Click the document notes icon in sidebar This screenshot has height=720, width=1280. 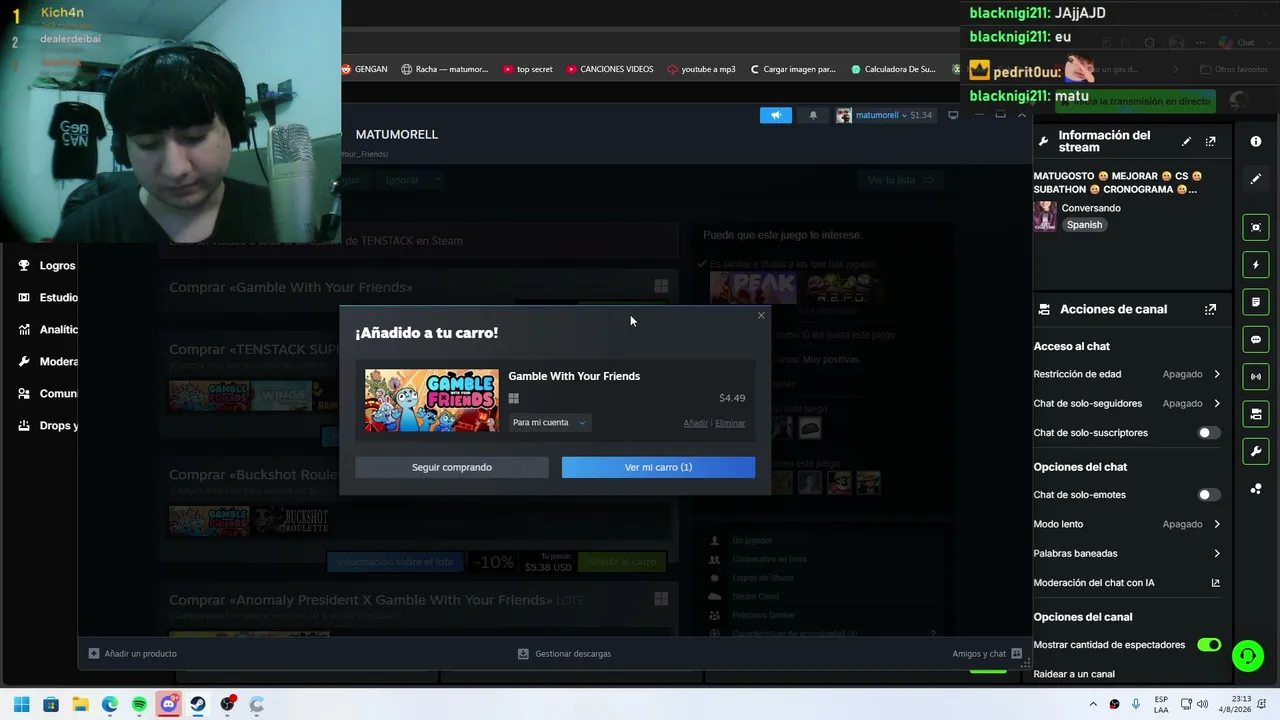tap(1256, 302)
